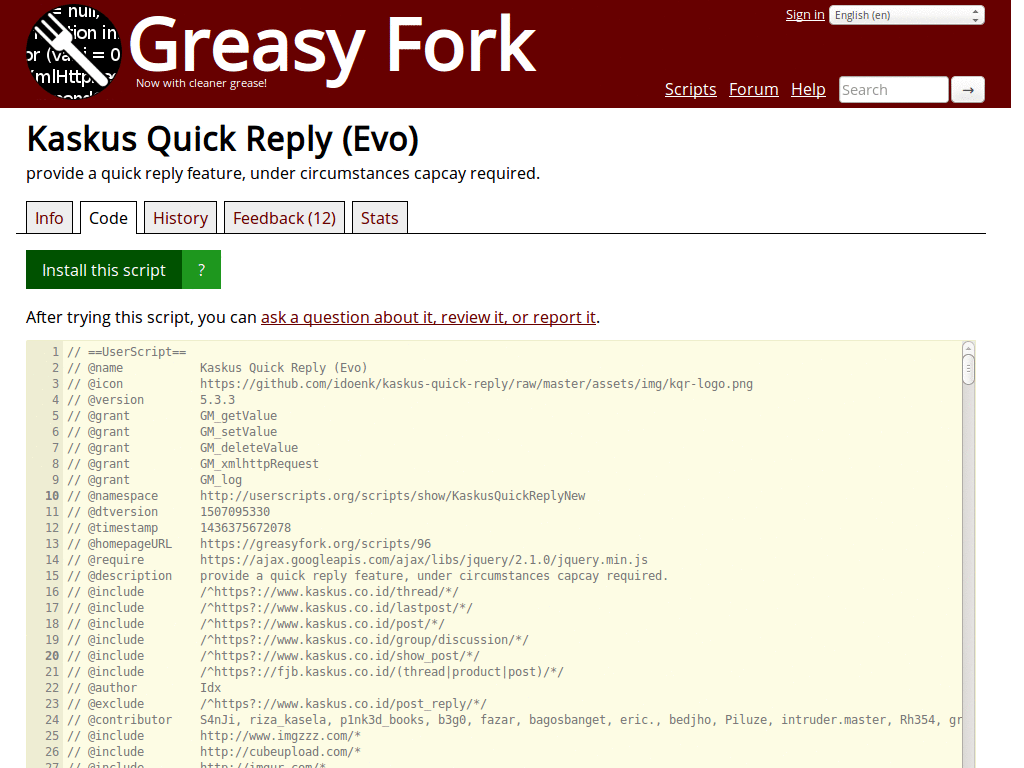Open the Info tab
The image size is (1024, 768).
(x=49, y=218)
